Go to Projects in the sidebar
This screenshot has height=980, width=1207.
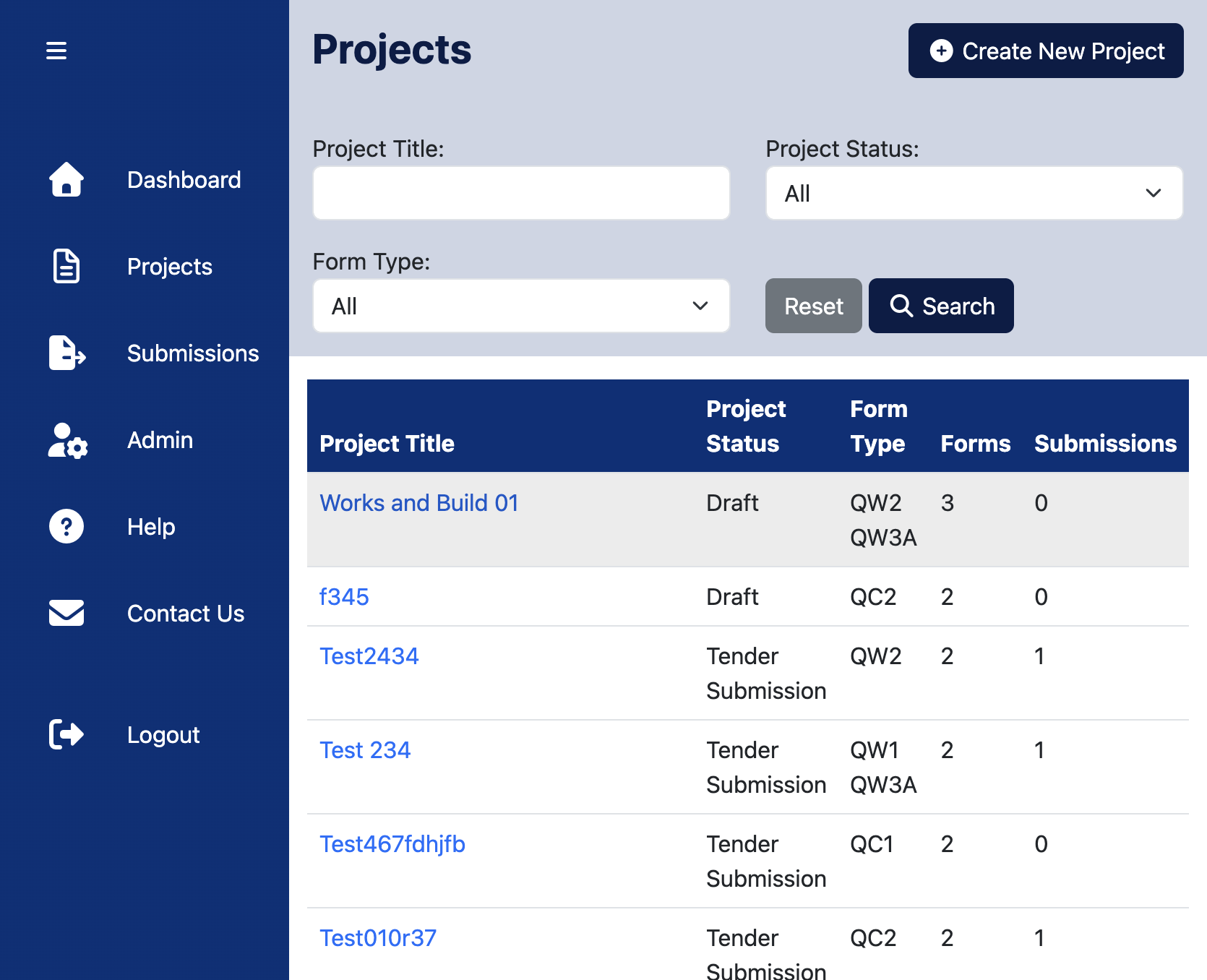pyautogui.click(x=170, y=267)
